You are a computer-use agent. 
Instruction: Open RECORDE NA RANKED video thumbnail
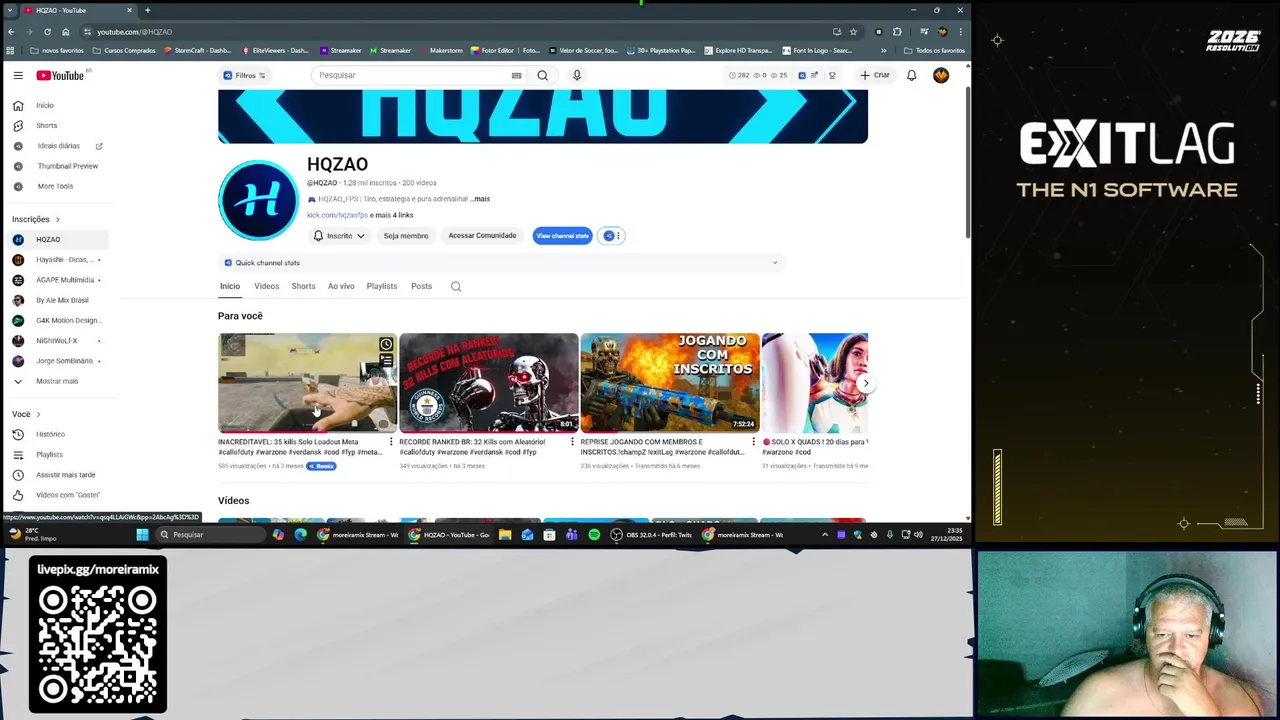coord(488,382)
